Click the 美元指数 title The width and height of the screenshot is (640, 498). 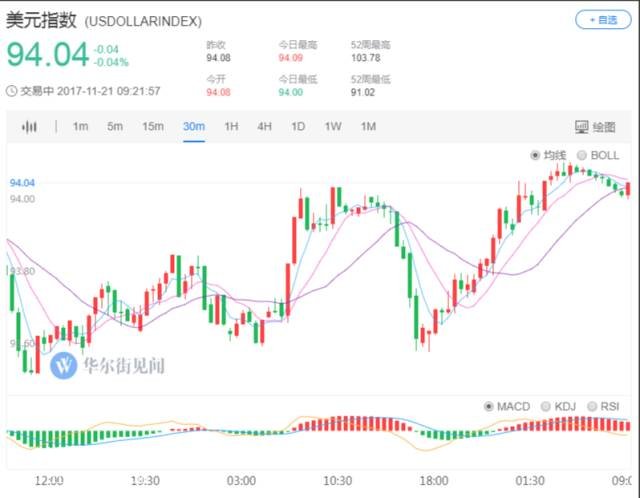pyautogui.click(x=41, y=20)
